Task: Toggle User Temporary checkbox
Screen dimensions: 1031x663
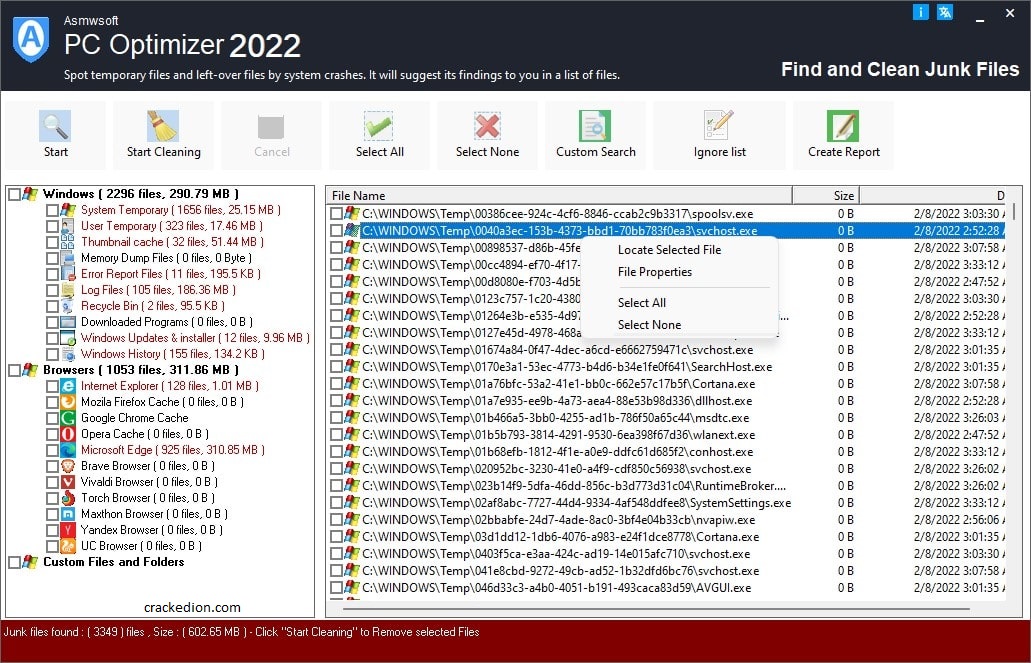Action: 52,226
